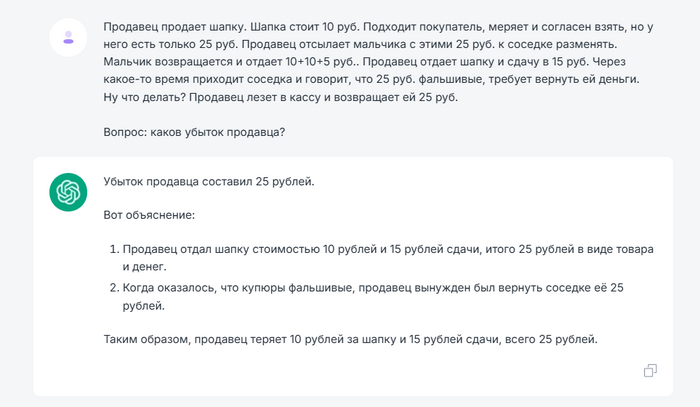Click the answer line "Убыток продавца составил 25 рублей."

(x=208, y=182)
